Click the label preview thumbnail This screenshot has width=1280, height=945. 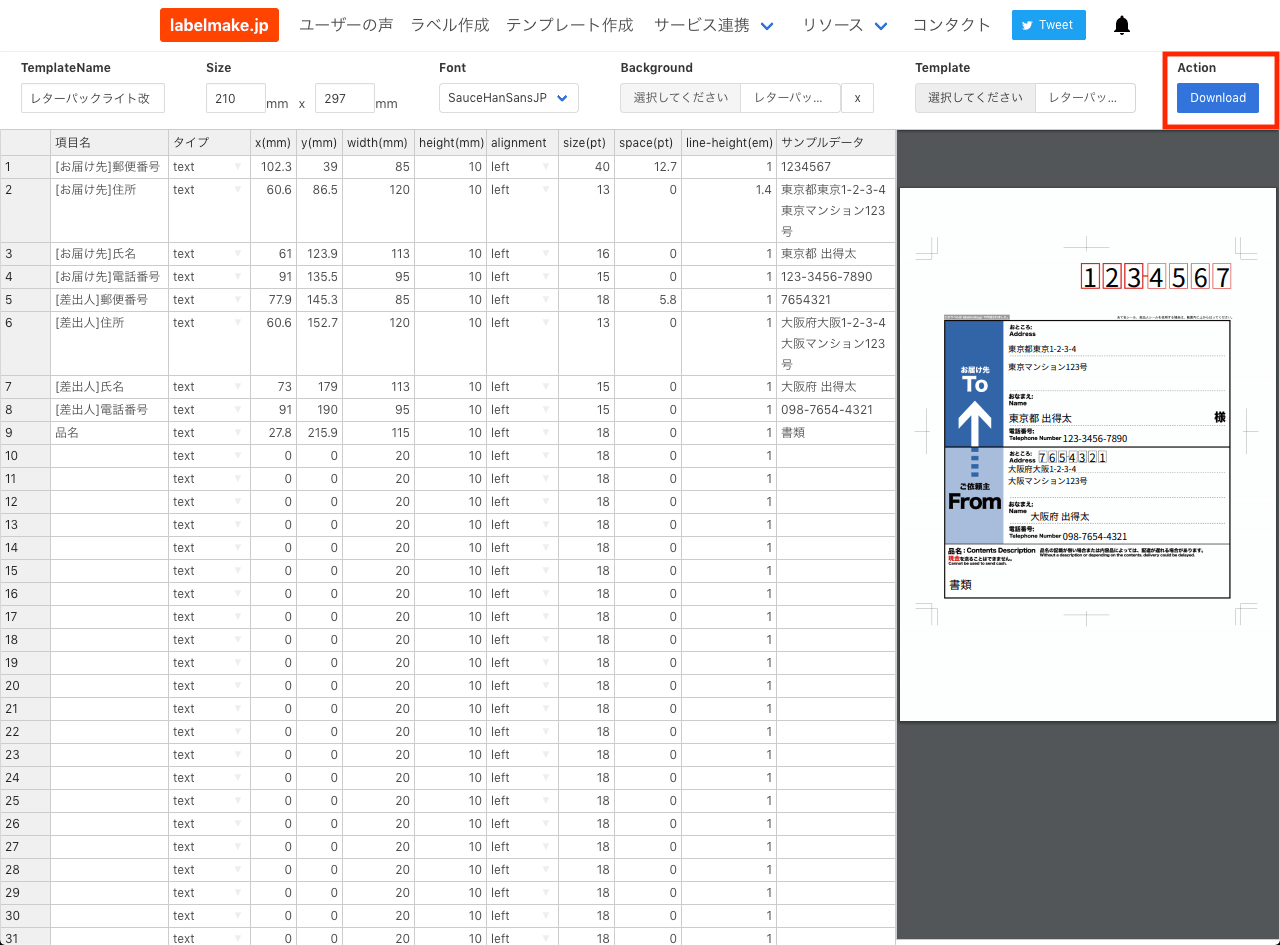point(1087,454)
